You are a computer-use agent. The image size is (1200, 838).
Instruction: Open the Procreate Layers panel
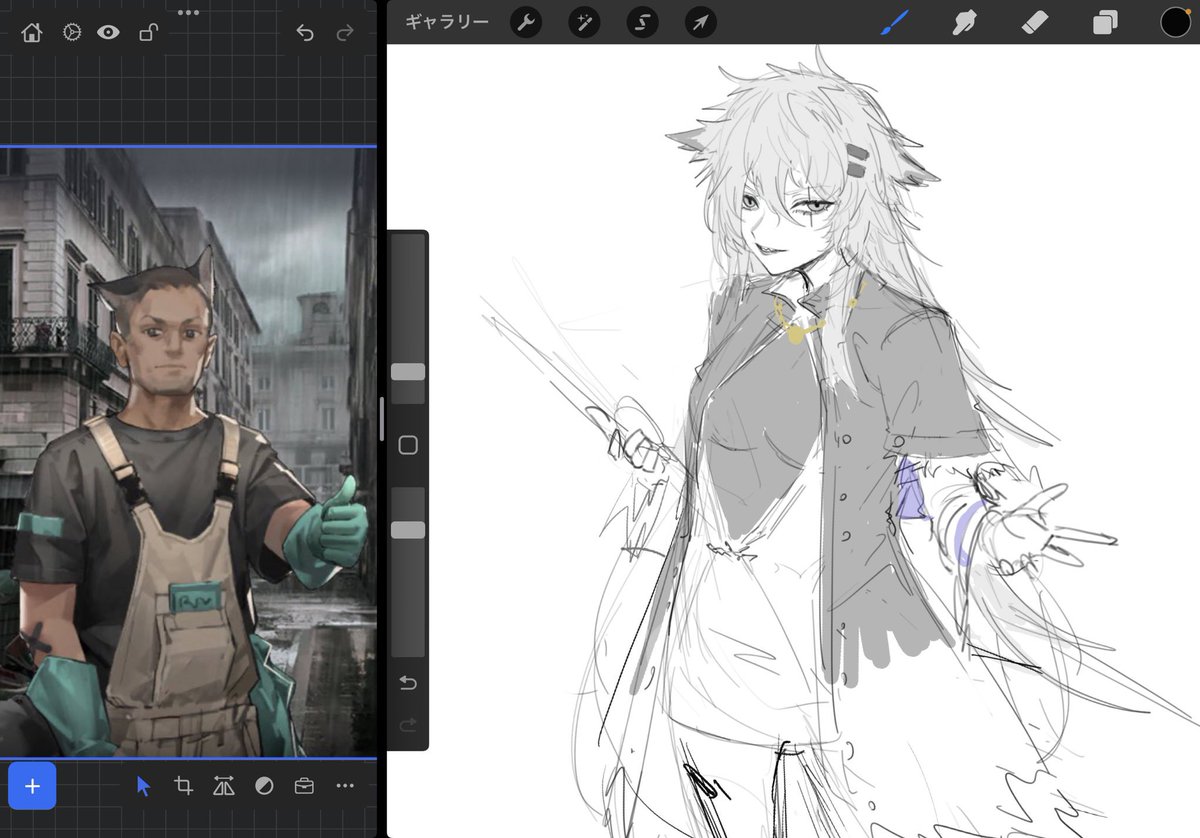[1105, 22]
